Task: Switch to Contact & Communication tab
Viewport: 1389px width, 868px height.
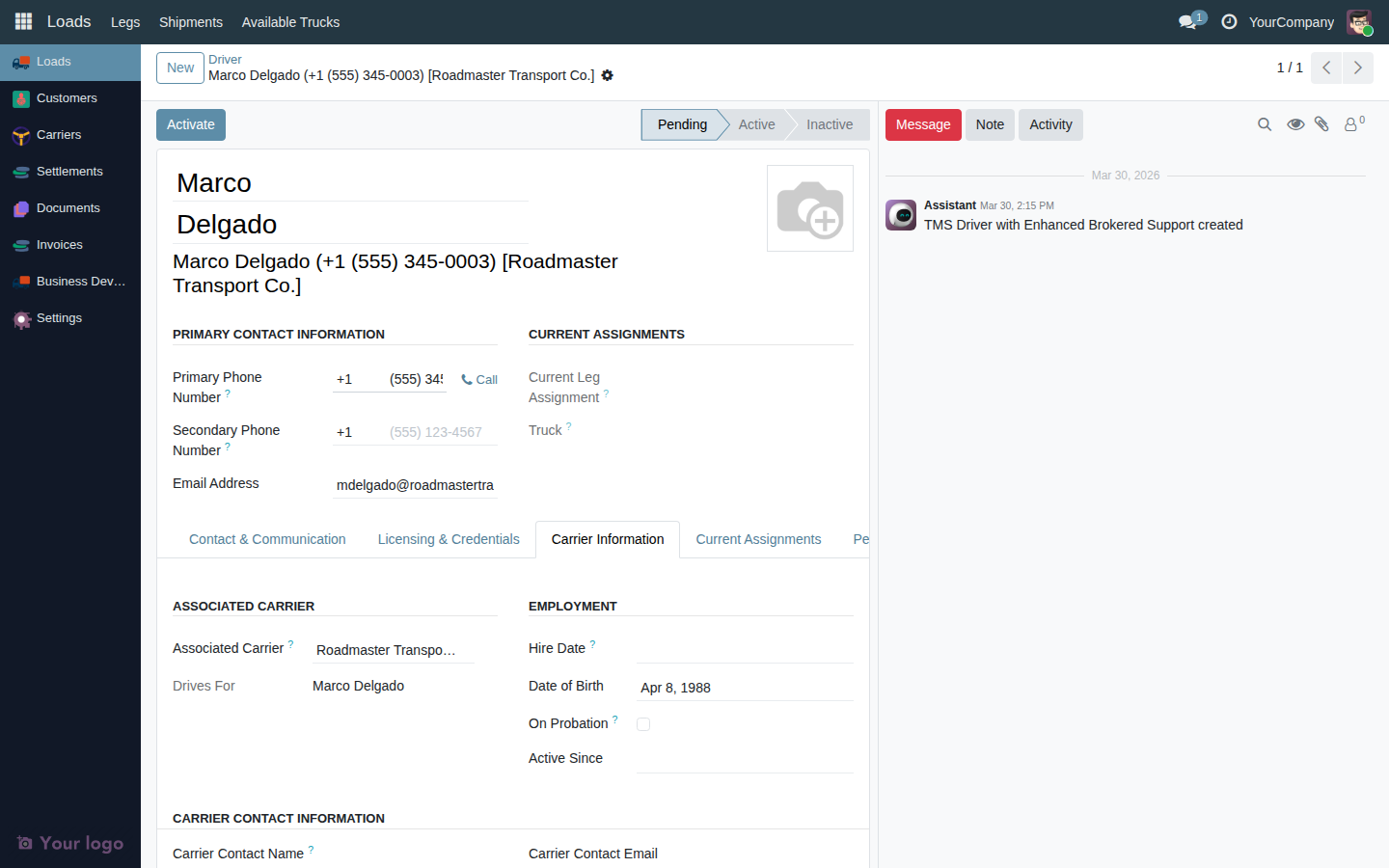Action: 267,539
